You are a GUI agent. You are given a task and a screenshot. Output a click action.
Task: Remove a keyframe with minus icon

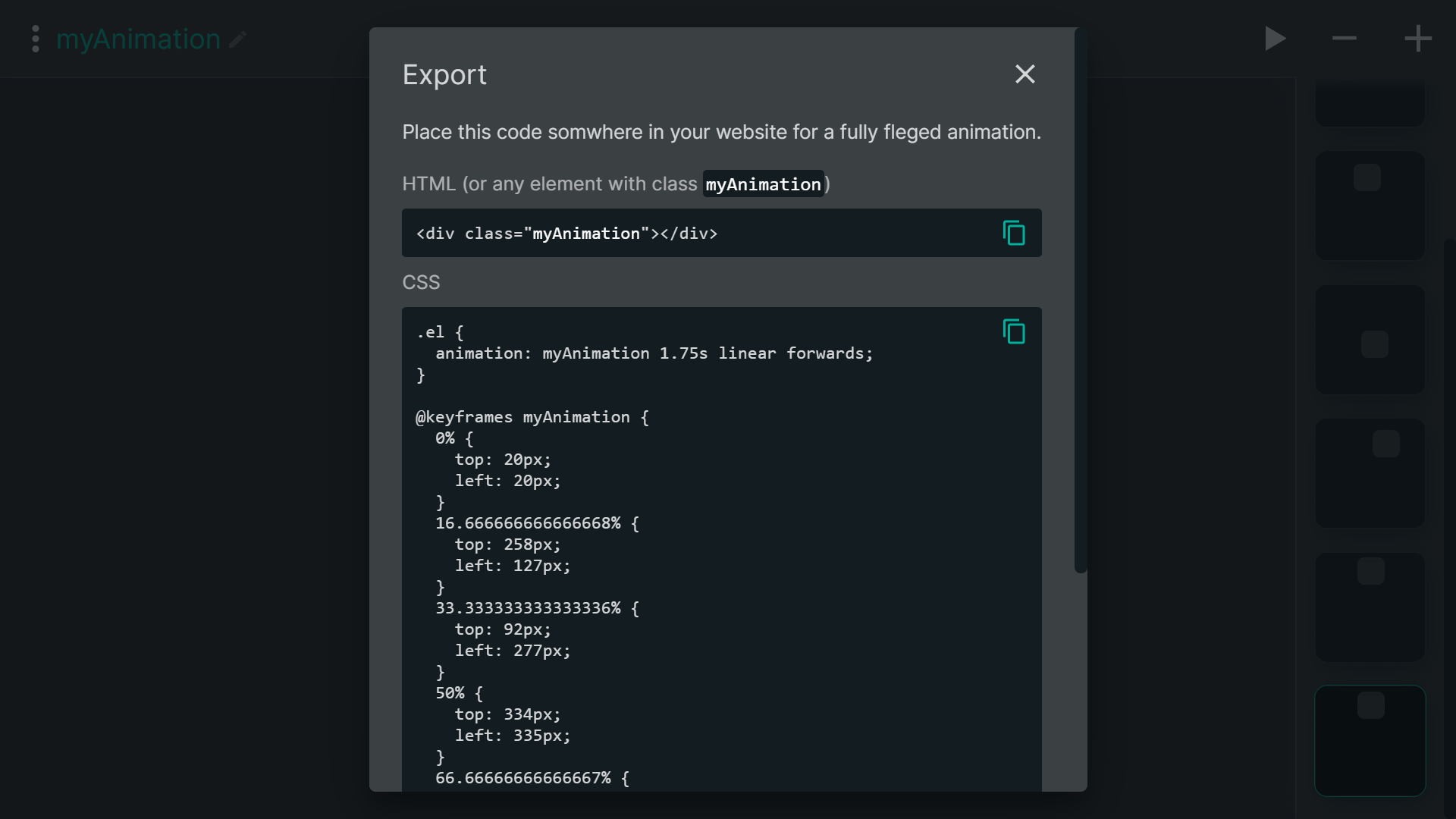tap(1344, 39)
